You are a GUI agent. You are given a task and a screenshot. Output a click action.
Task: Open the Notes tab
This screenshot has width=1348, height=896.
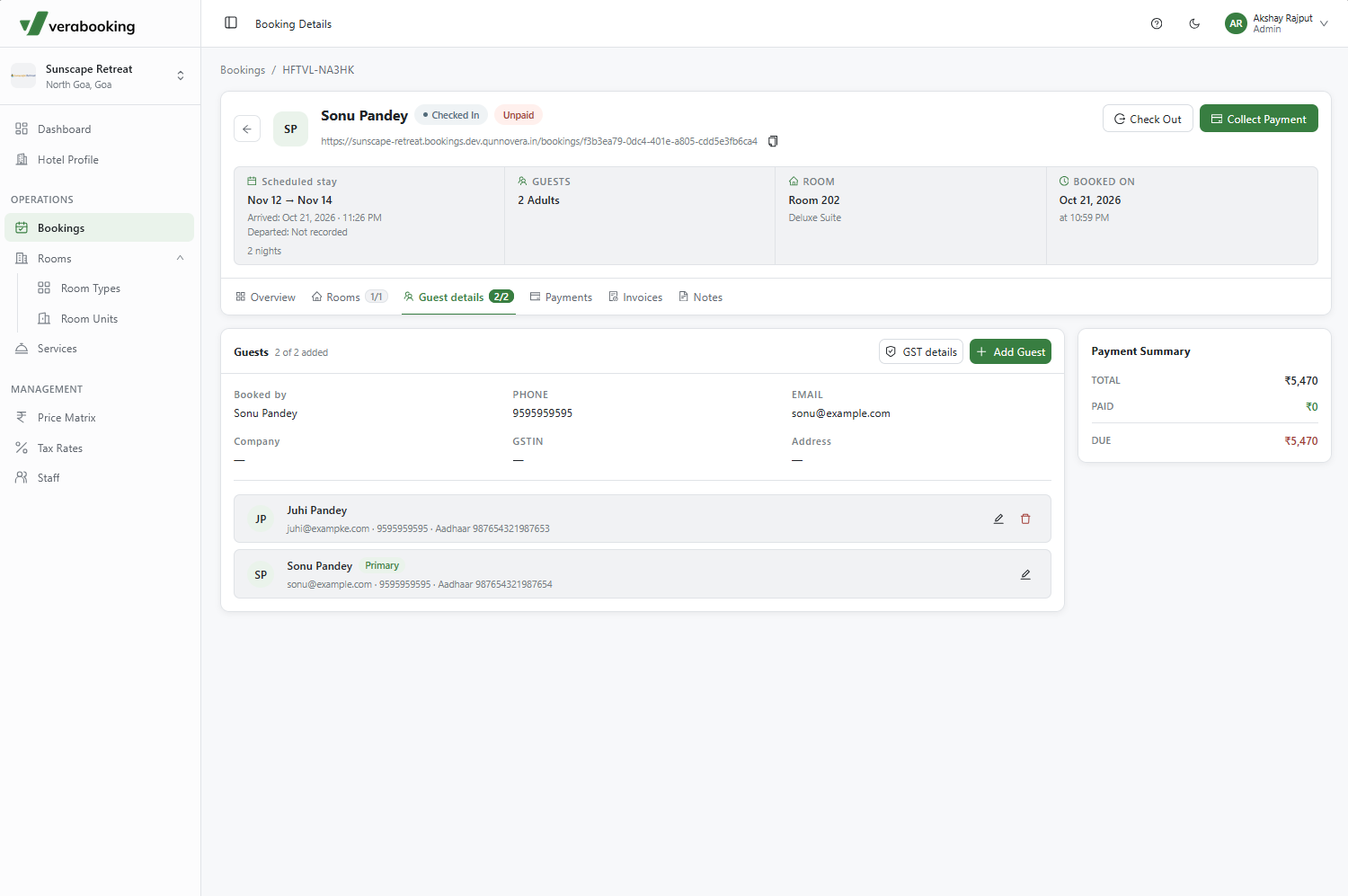pyautogui.click(x=700, y=297)
